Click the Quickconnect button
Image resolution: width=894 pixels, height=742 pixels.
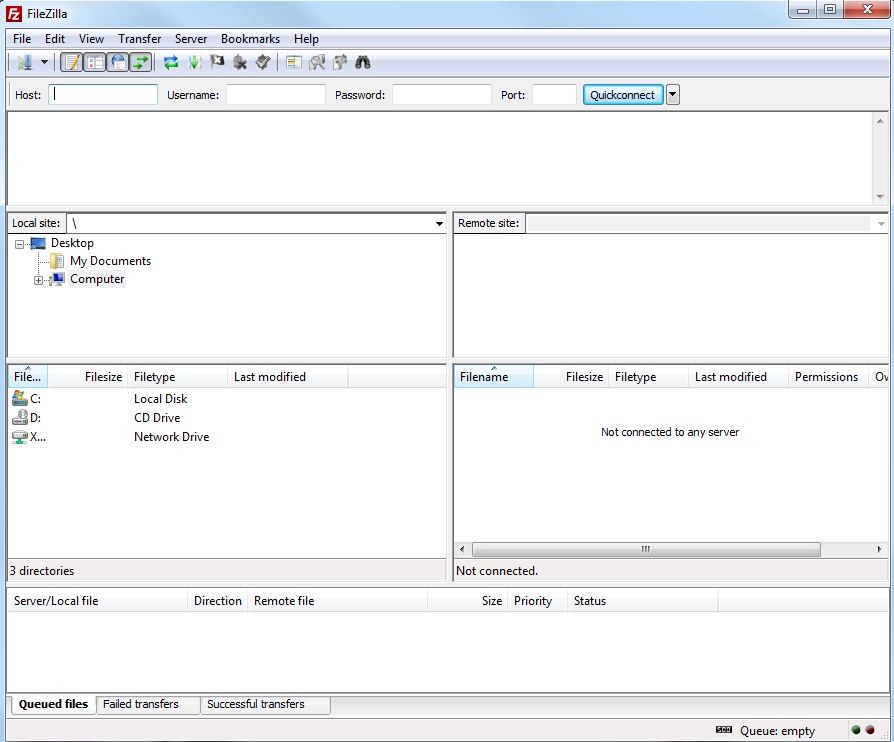[623, 95]
